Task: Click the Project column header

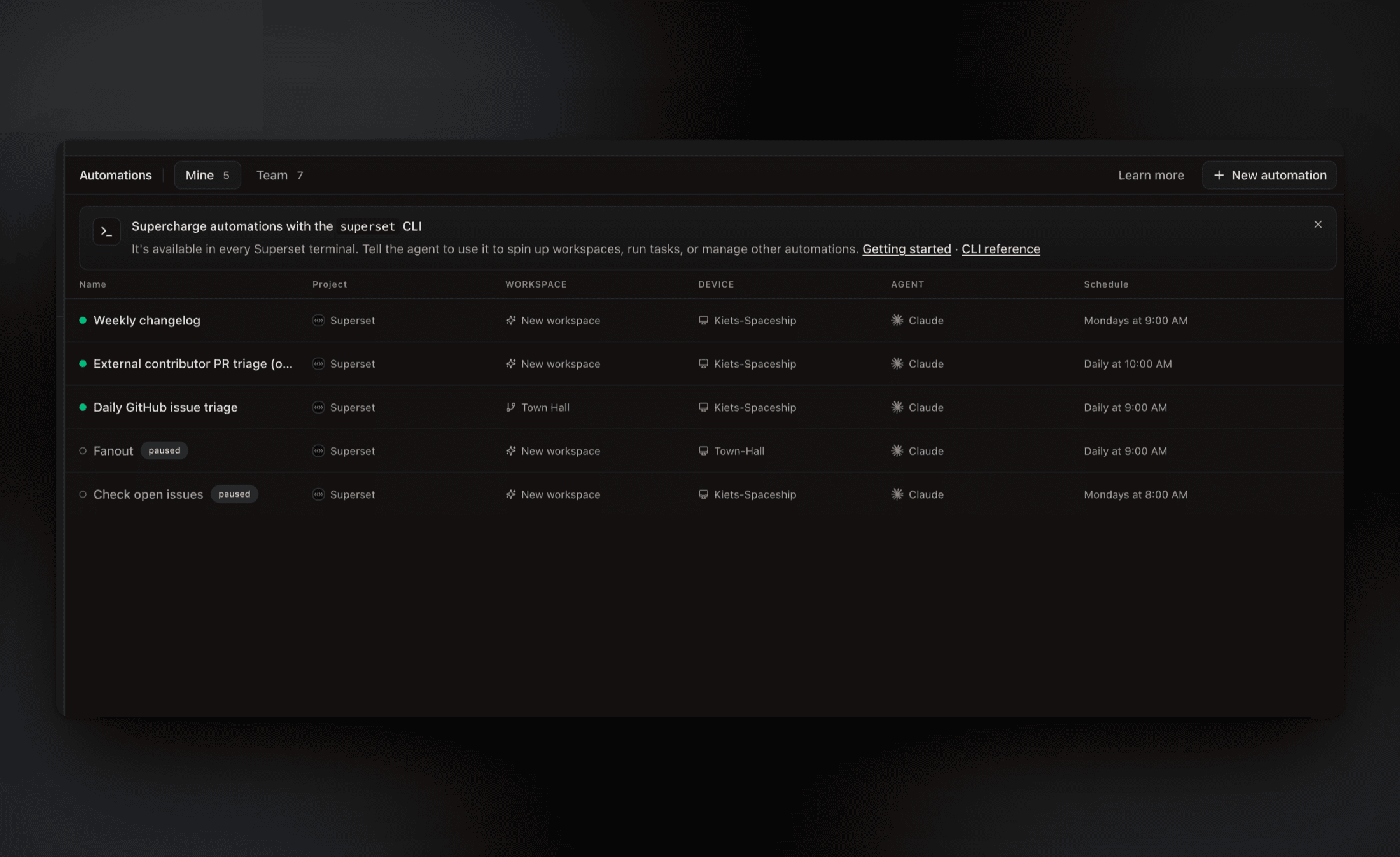Action: (x=330, y=284)
